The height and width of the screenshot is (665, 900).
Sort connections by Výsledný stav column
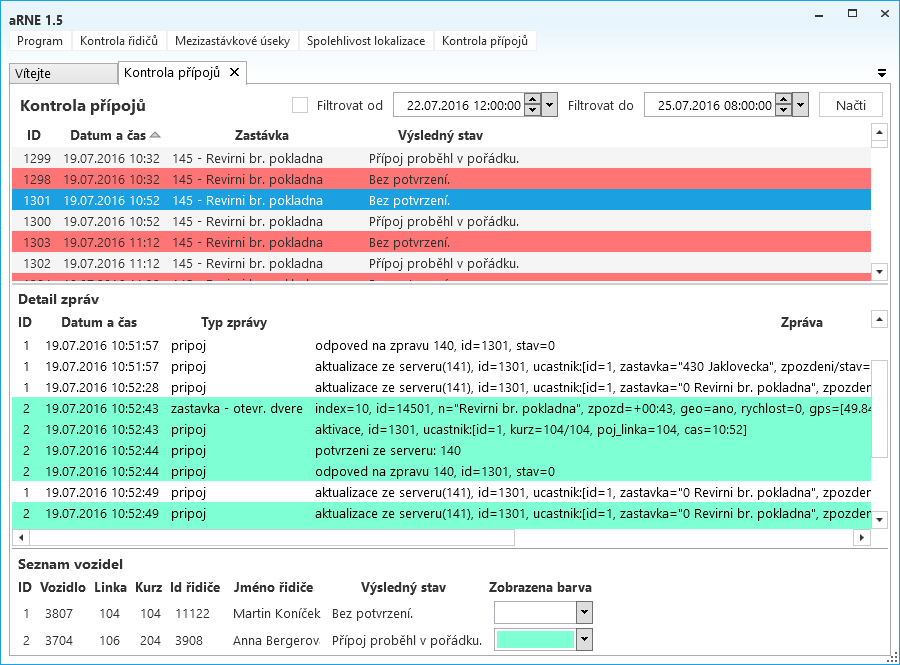(440, 135)
